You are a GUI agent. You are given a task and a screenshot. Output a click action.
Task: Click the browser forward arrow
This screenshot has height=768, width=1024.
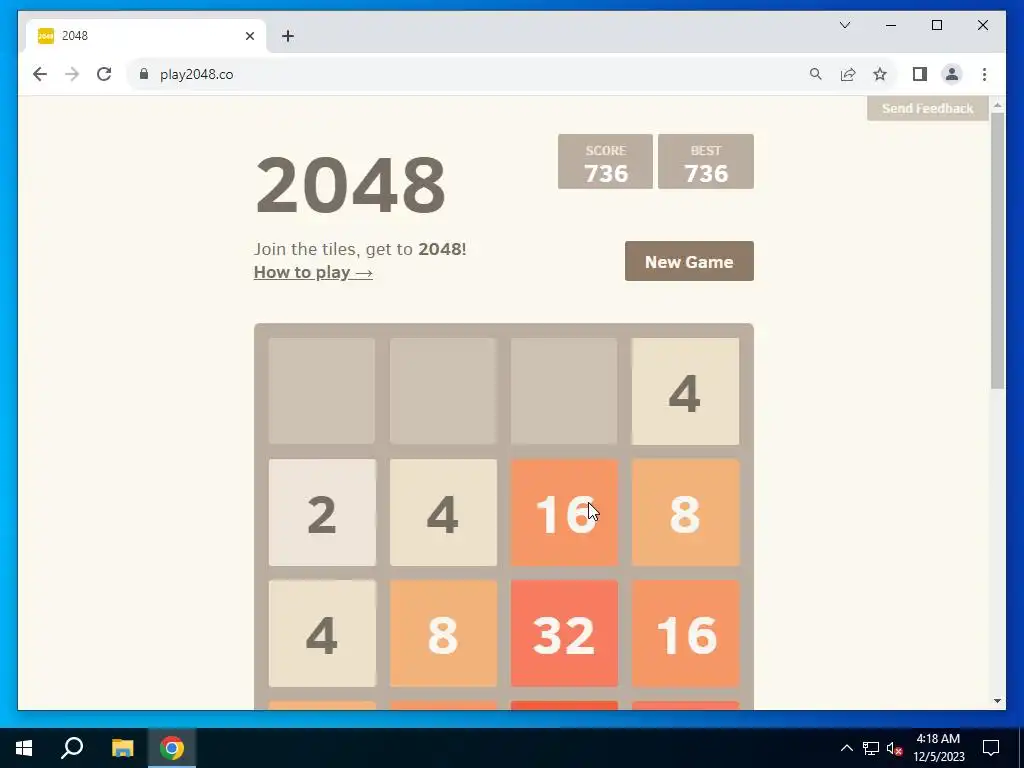[72, 74]
